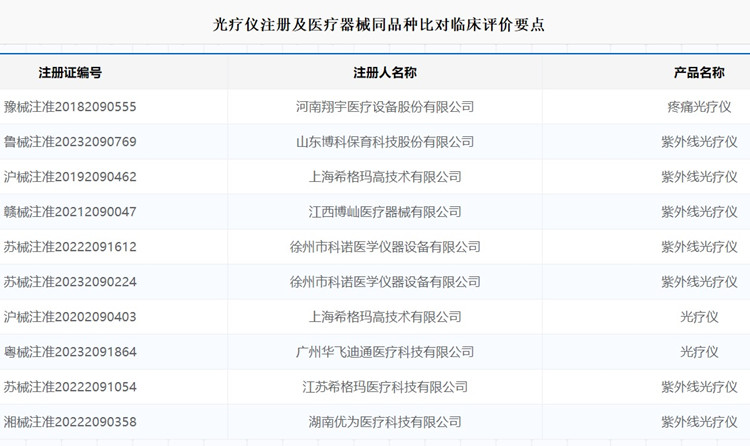Select registration number 粤械注准20232091864
Viewport: 750px width, 446px height.
(70, 352)
